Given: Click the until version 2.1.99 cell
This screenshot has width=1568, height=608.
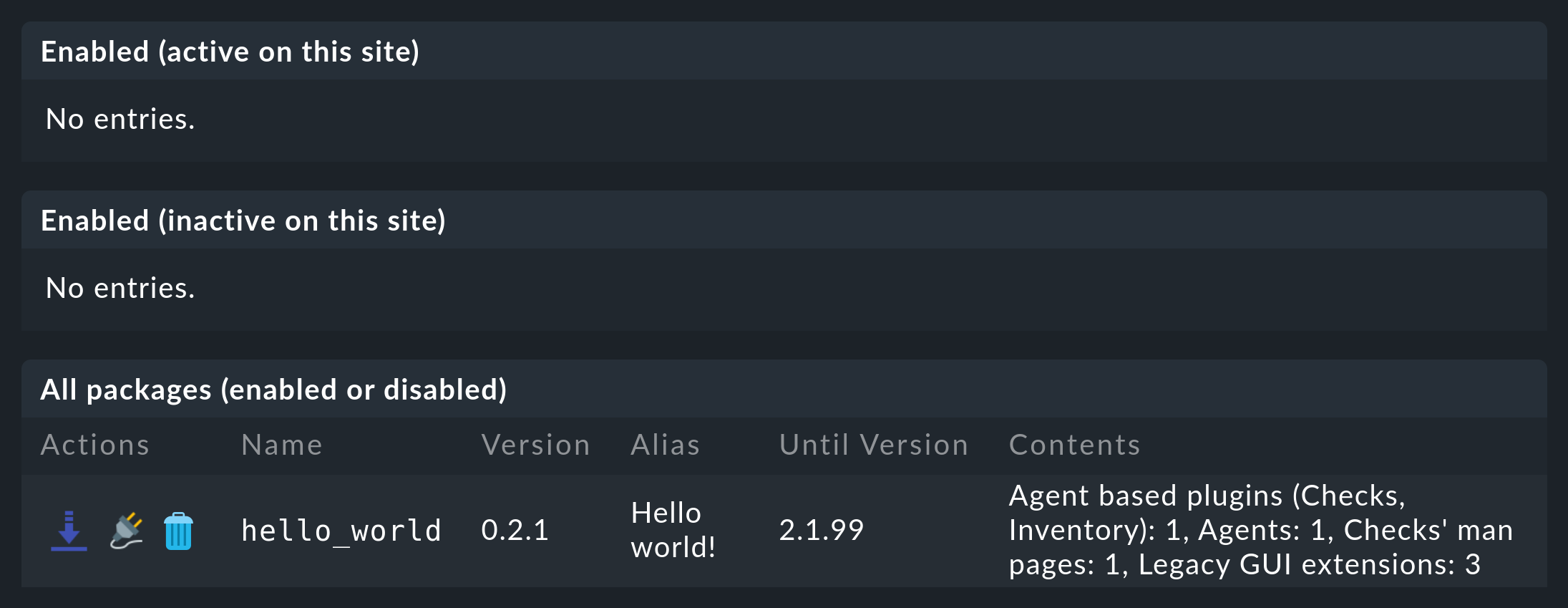Looking at the screenshot, I should pyautogui.click(x=822, y=530).
